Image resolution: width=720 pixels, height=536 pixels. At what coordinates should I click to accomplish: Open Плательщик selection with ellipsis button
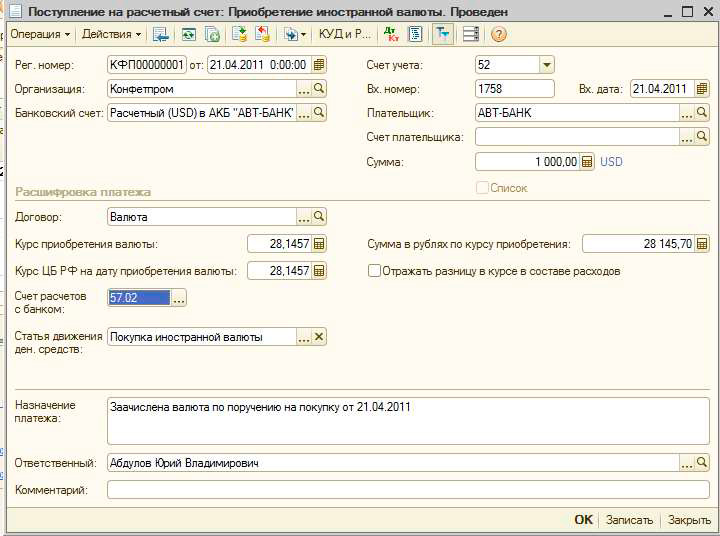pyautogui.click(x=686, y=113)
